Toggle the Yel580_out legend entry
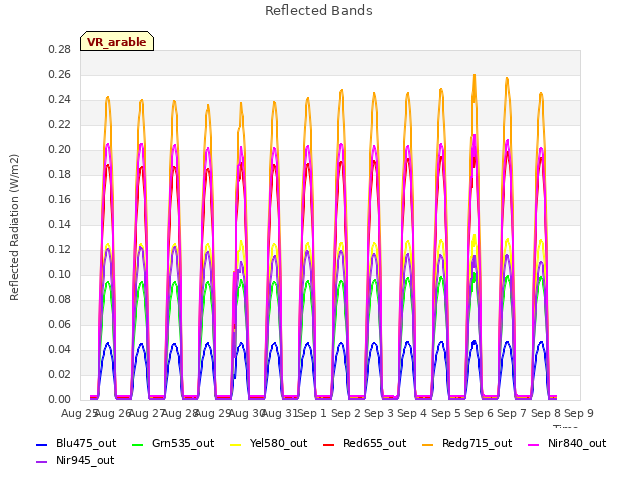The width and height of the screenshot is (640, 480). pyautogui.click(x=269, y=444)
